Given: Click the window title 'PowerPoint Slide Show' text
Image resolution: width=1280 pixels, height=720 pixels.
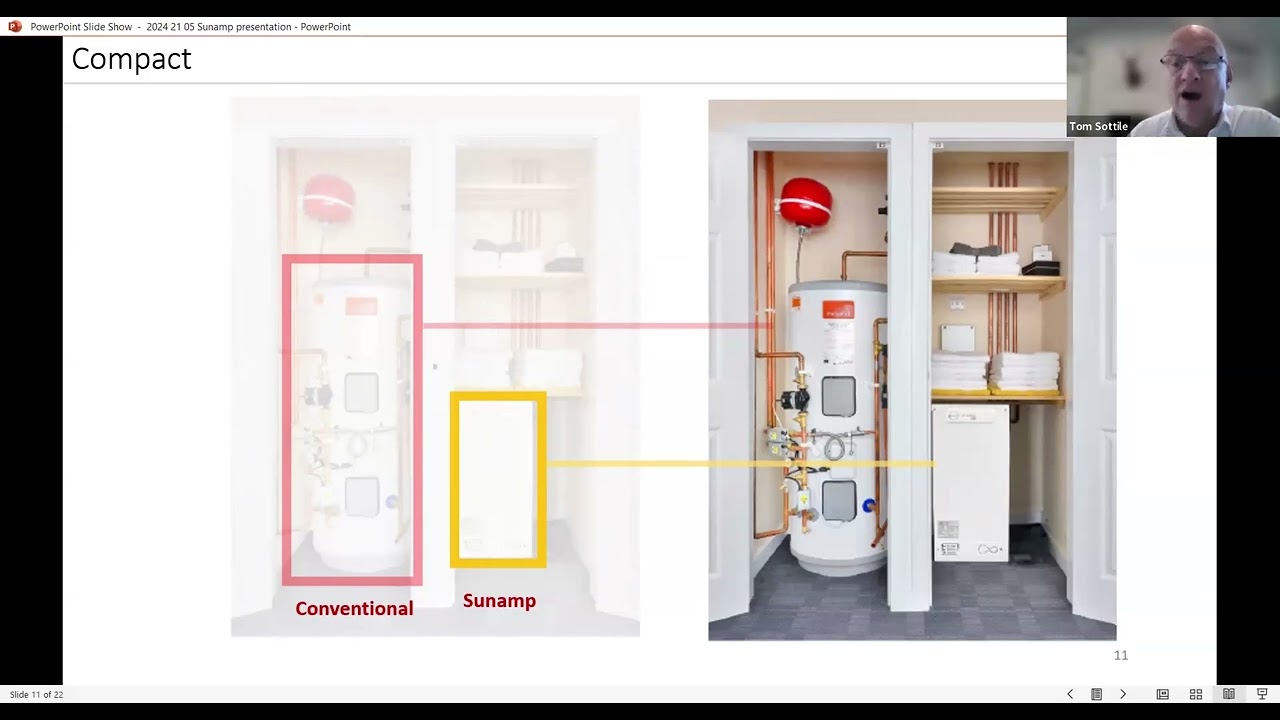Looking at the screenshot, I should [x=81, y=27].
